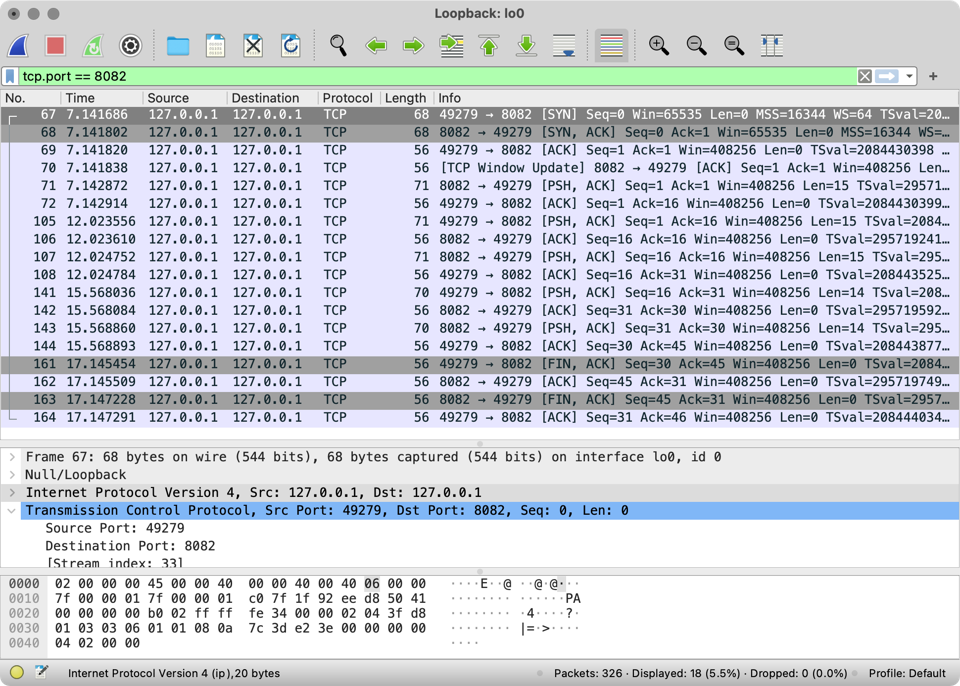Click in the tcp.port == 8082 filter field
This screenshot has width=960, height=686.
click(x=400, y=76)
